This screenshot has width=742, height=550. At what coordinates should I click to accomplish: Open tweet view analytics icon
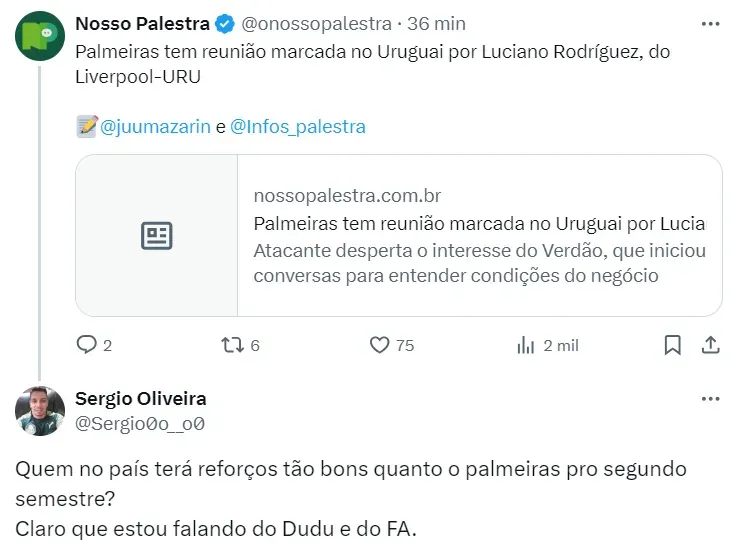coord(526,345)
